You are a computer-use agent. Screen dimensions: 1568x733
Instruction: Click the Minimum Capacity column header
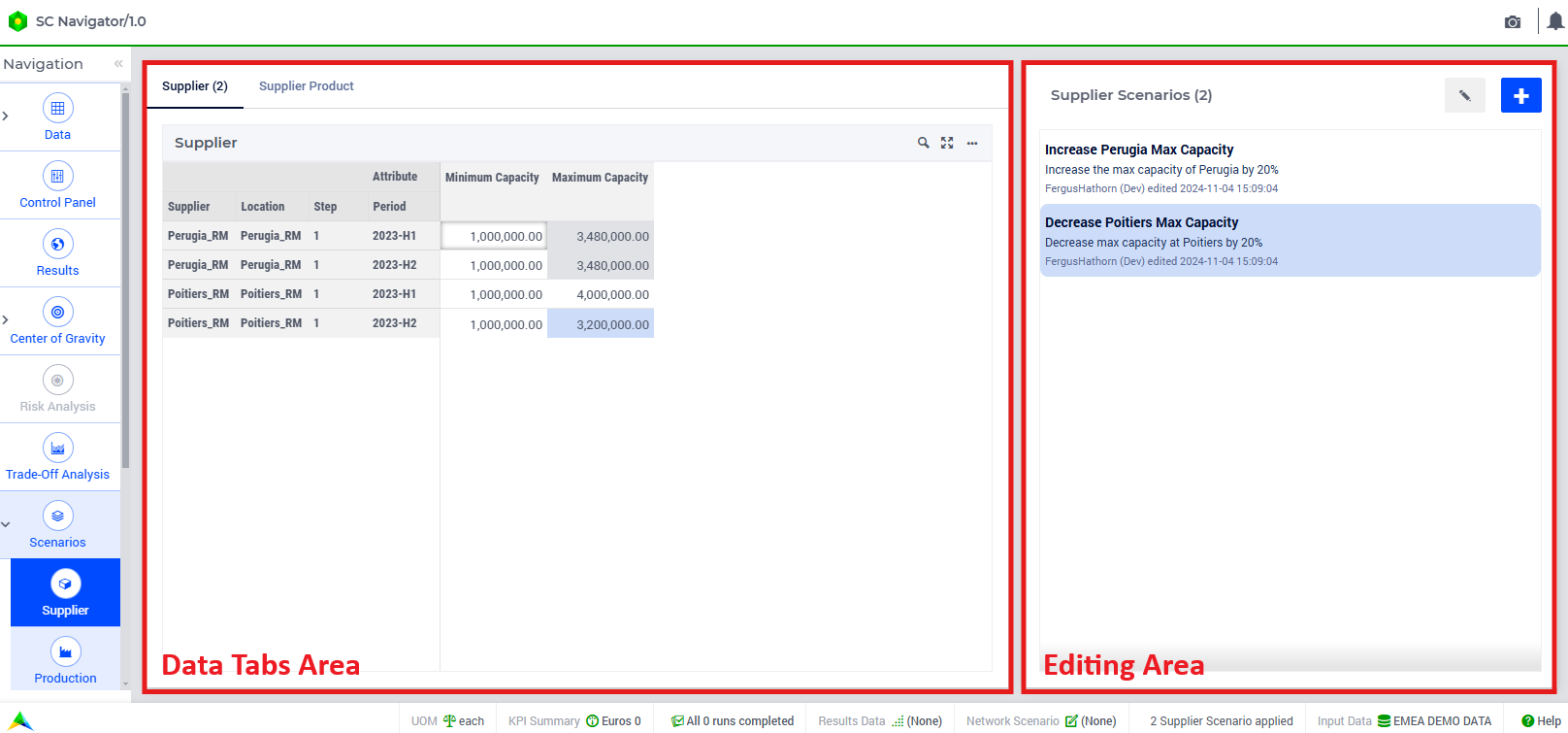[492, 178]
